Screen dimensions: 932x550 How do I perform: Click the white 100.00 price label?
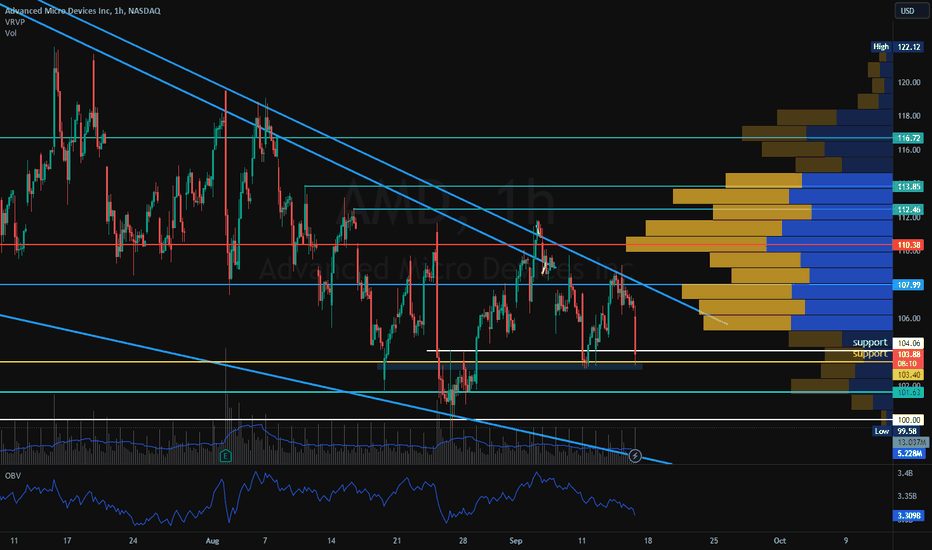tap(909, 420)
